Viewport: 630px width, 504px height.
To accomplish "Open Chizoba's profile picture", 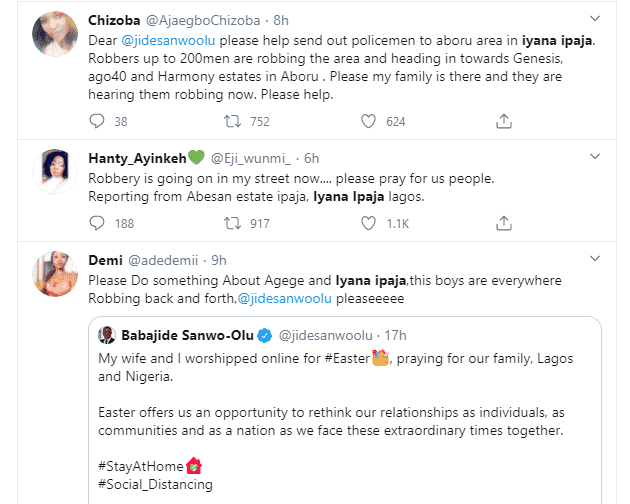I will pos(55,38).
